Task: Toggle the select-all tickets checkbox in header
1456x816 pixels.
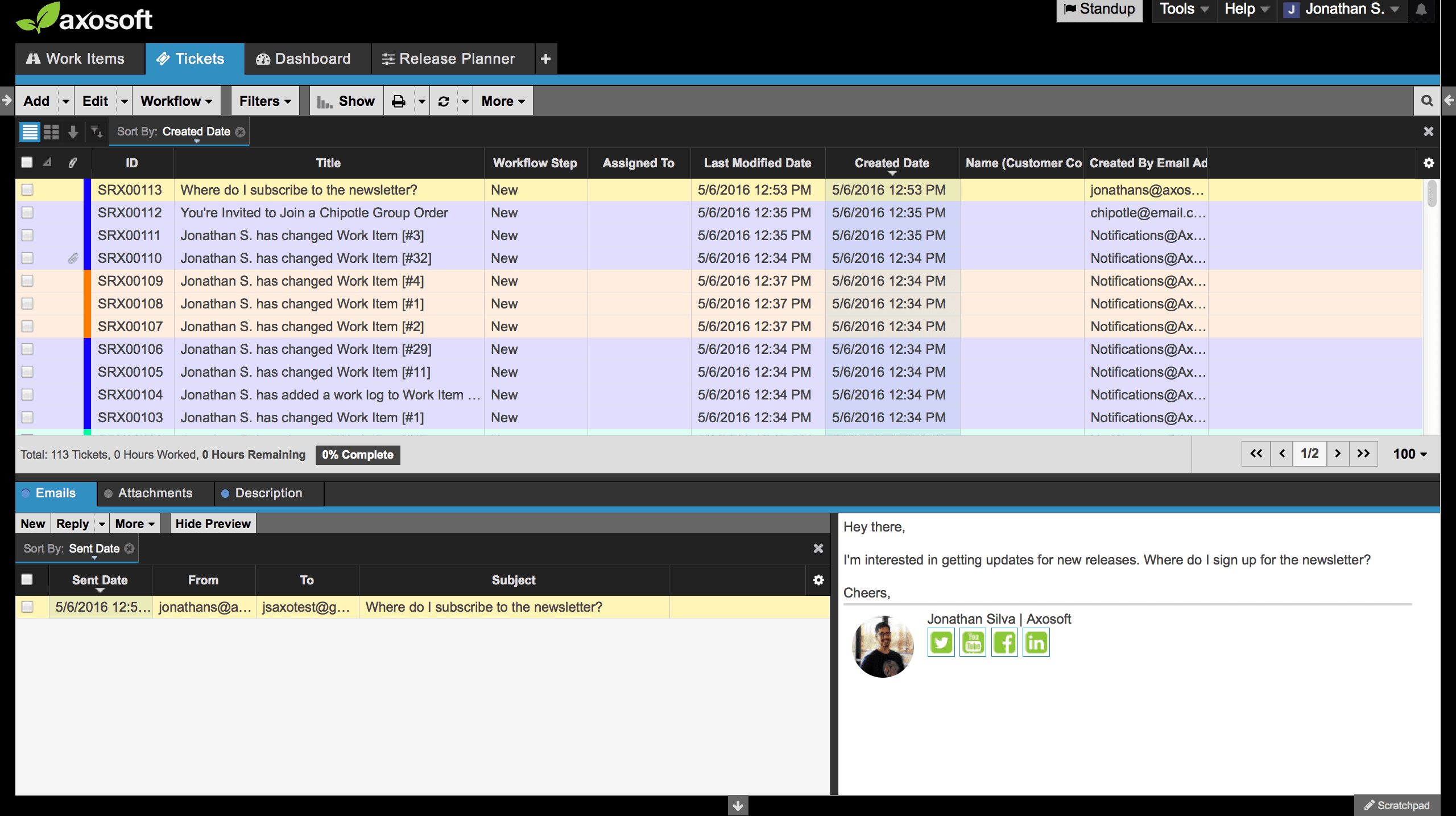Action: pyautogui.click(x=27, y=163)
